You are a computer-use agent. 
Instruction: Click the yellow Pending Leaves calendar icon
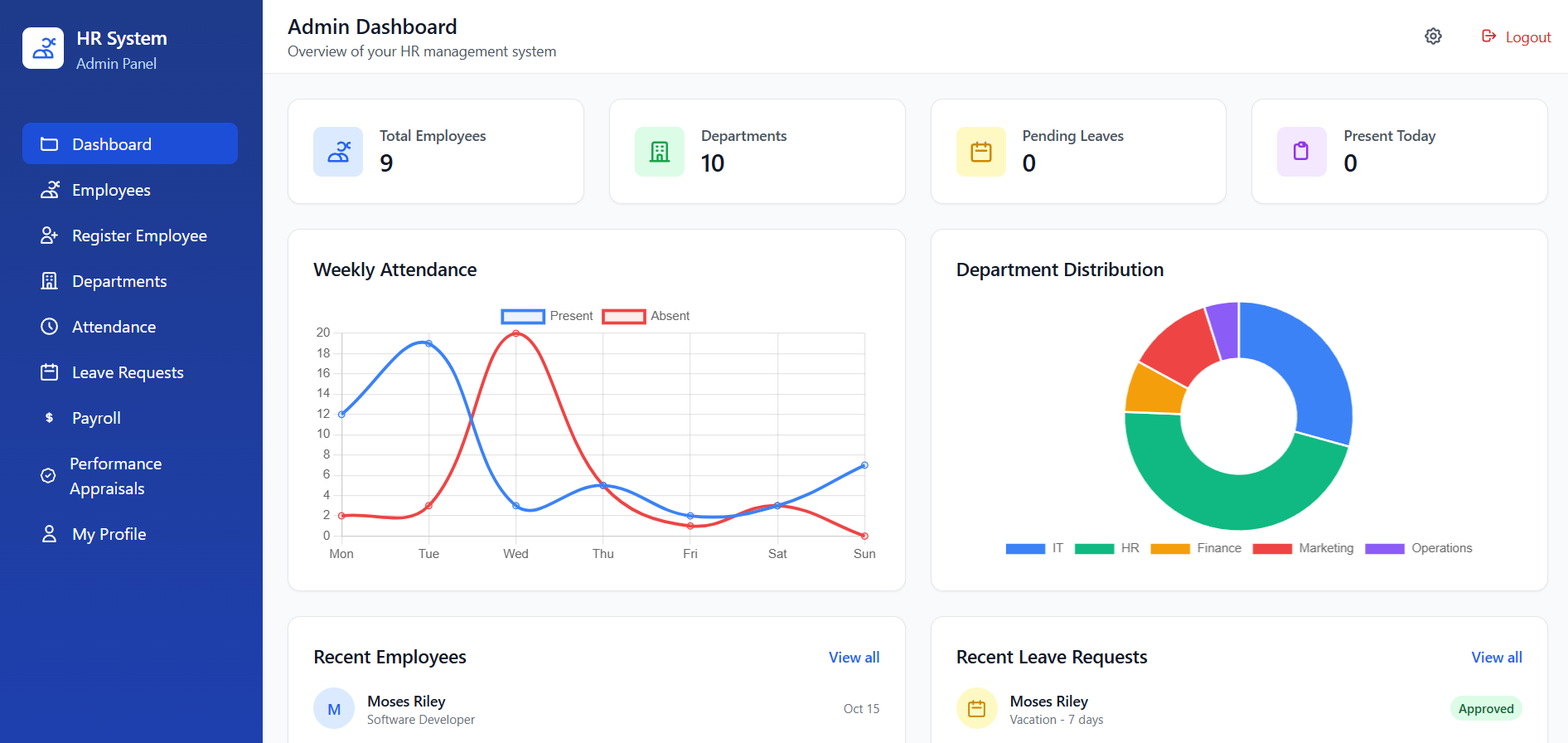point(981,152)
